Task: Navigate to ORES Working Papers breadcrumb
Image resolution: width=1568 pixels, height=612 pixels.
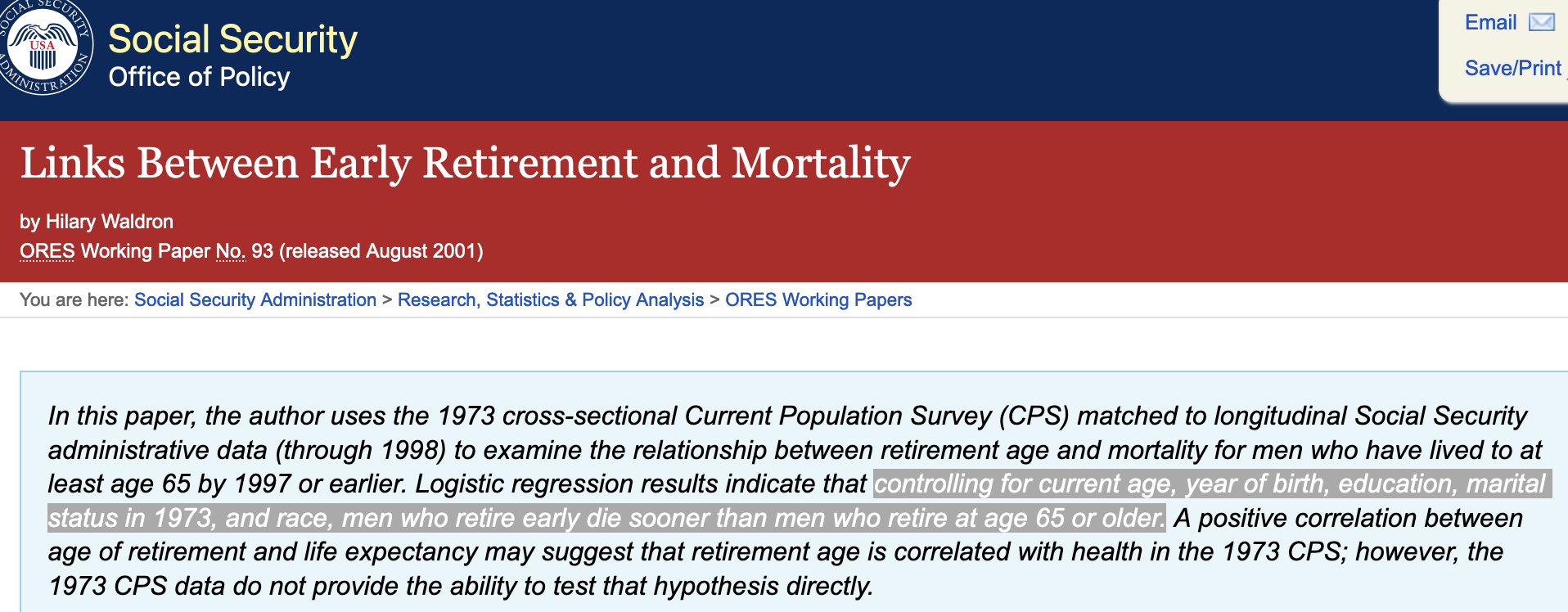Action: [x=818, y=300]
